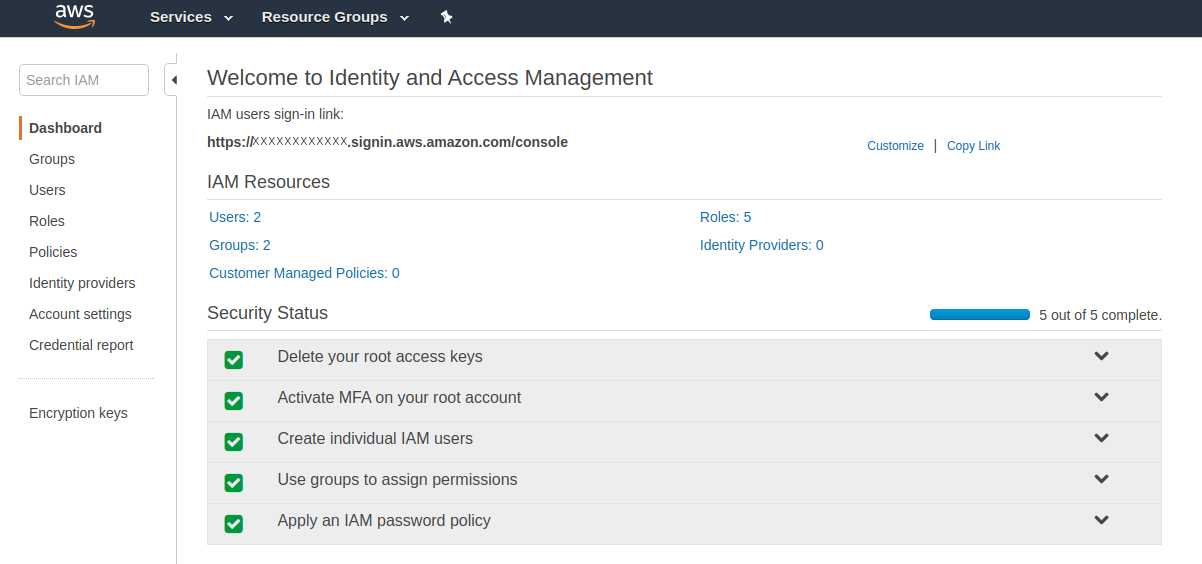Collapse the IAM sidebar with arrow handle
Image resolution: width=1202 pixels, height=564 pixels.
pyautogui.click(x=172, y=80)
